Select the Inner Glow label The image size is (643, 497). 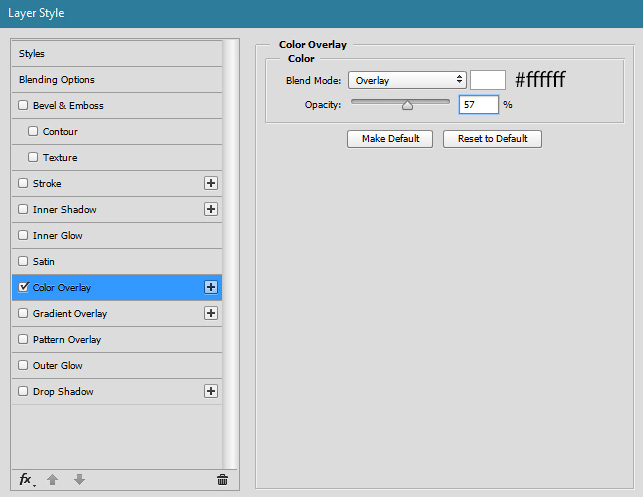click(x=57, y=235)
